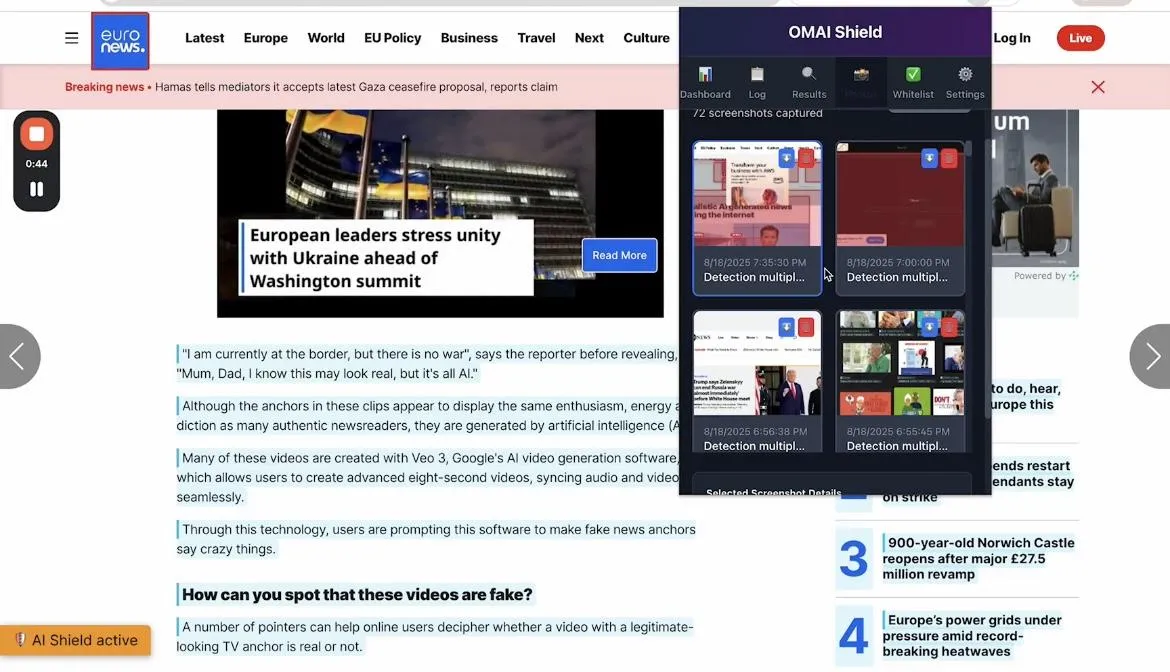Go to the Travel section
Image resolution: width=1170 pixels, height=672 pixels.
tap(536, 38)
